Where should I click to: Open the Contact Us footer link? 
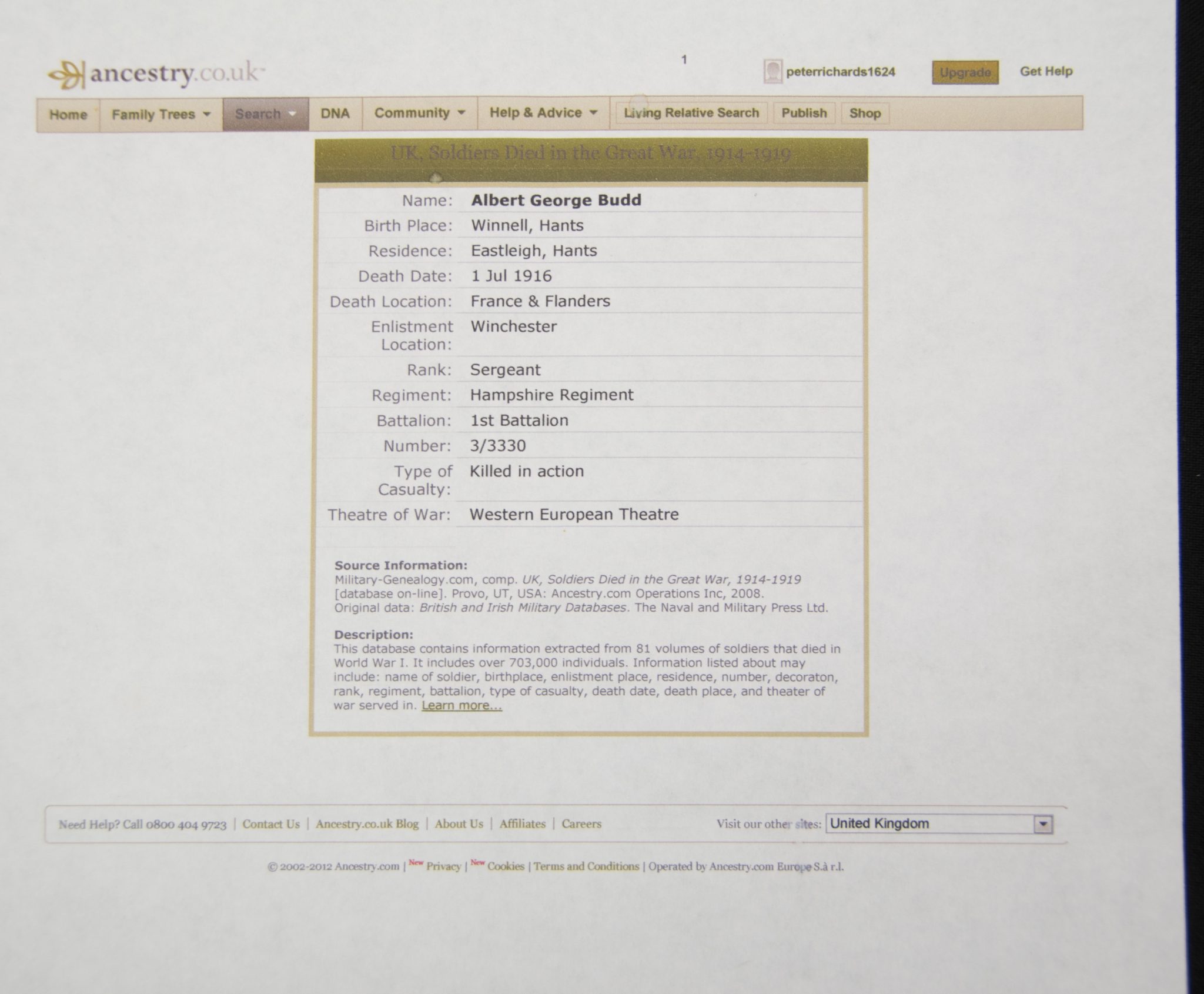tap(271, 824)
